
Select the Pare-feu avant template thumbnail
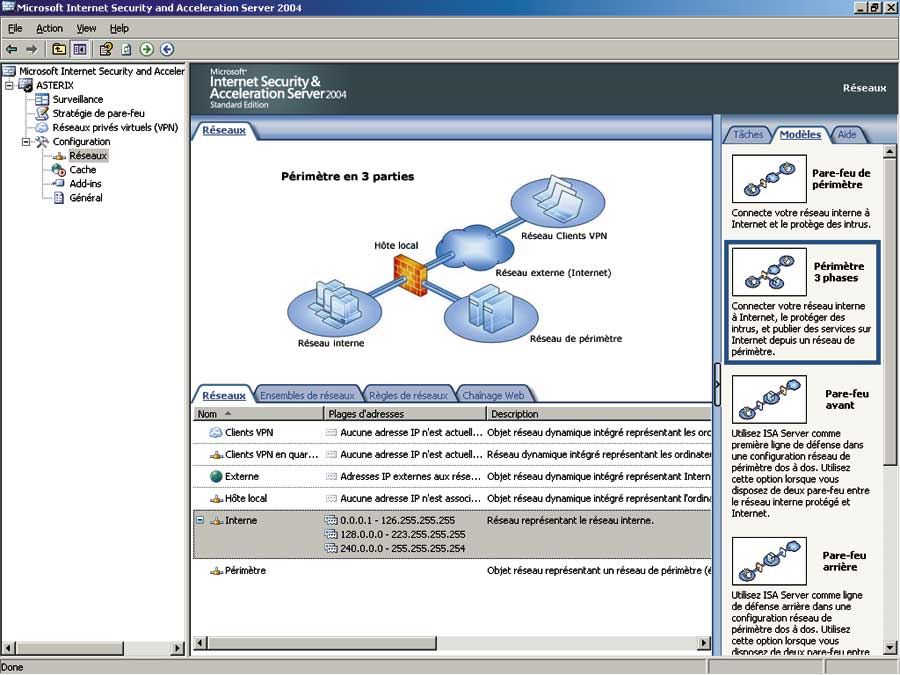[769, 399]
